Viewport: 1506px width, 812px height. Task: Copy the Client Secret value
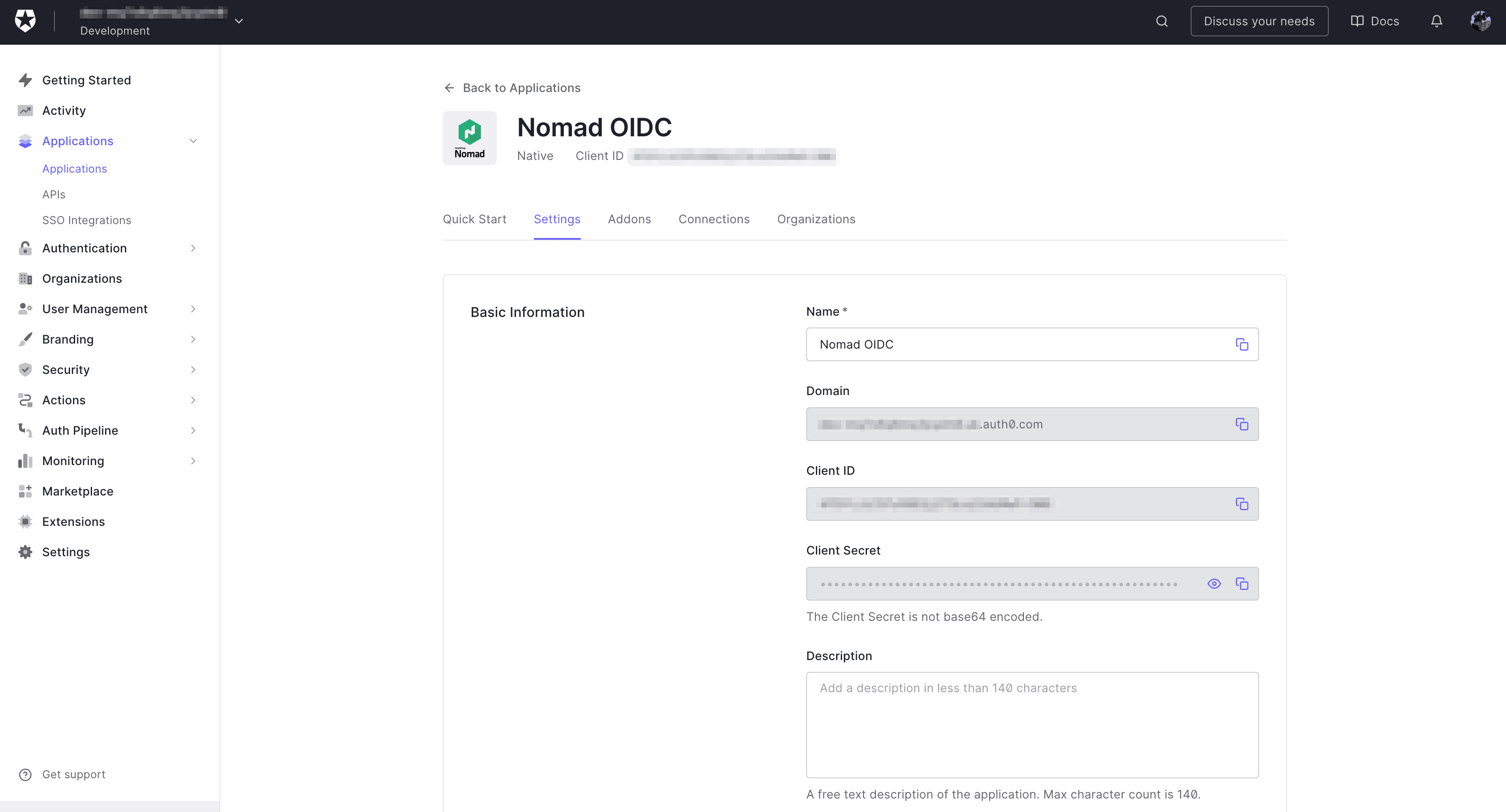[1242, 584]
